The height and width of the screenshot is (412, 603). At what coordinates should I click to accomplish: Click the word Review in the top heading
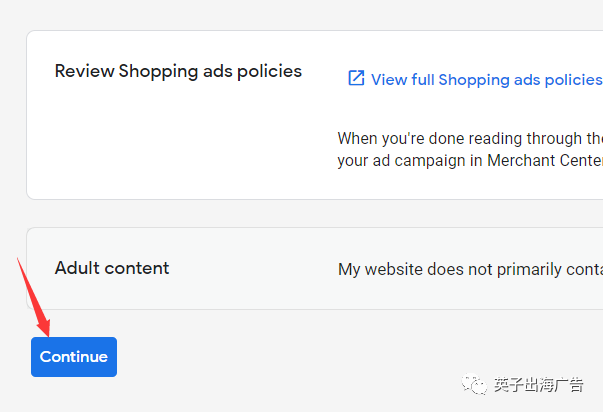pyautogui.click(x=85, y=71)
